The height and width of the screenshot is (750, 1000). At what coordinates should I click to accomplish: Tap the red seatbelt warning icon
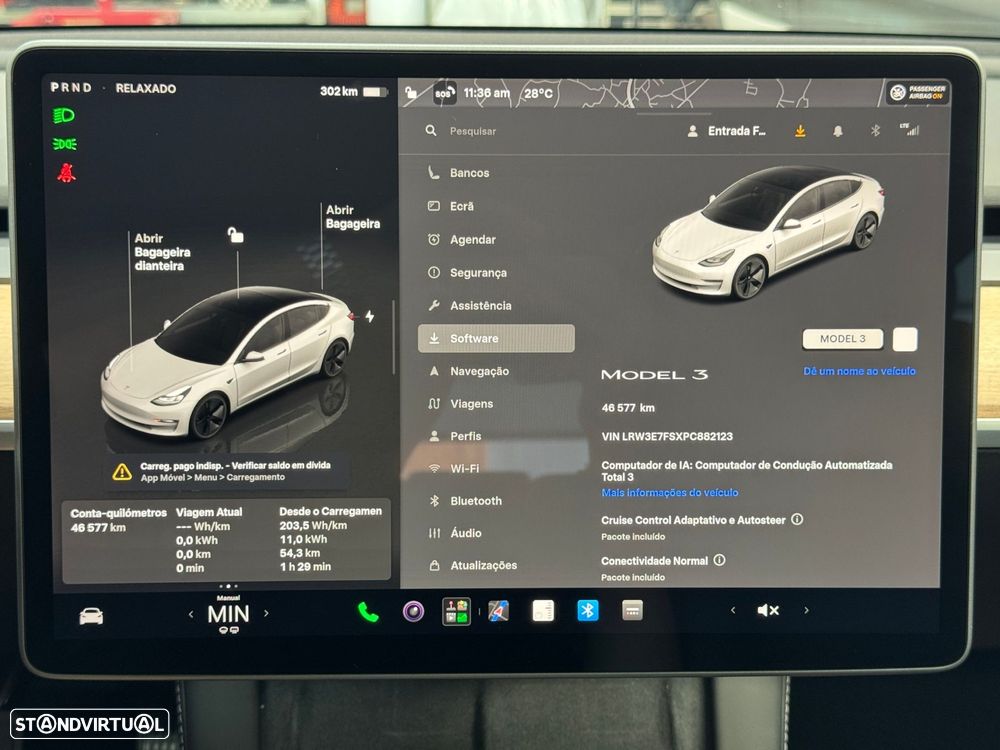click(66, 173)
